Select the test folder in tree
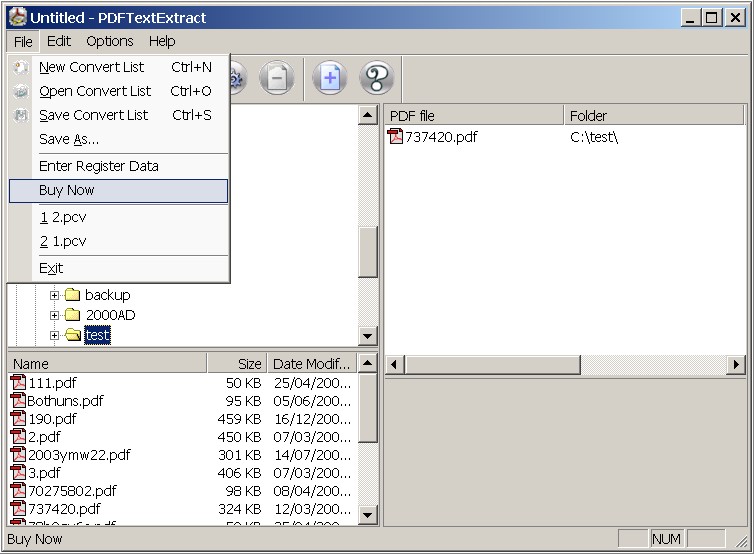Viewport: 754px width, 554px height. [98, 335]
